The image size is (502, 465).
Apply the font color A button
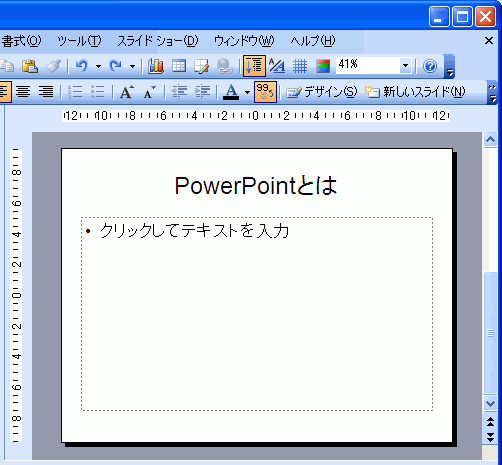pos(231,92)
